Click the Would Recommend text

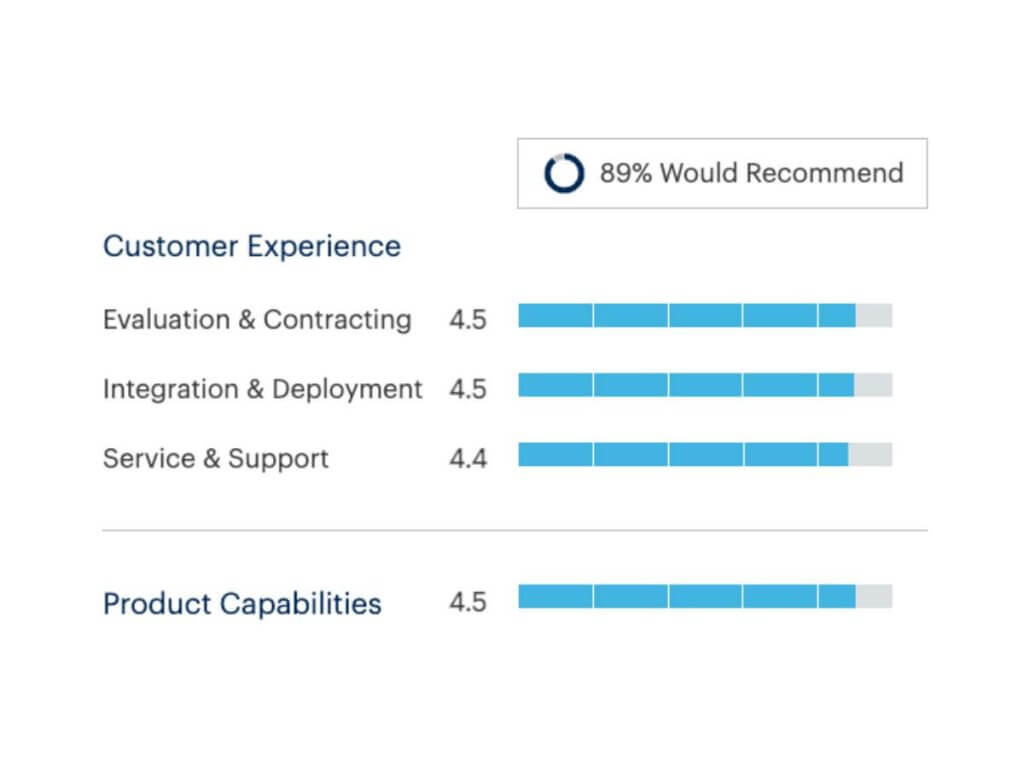coord(782,173)
